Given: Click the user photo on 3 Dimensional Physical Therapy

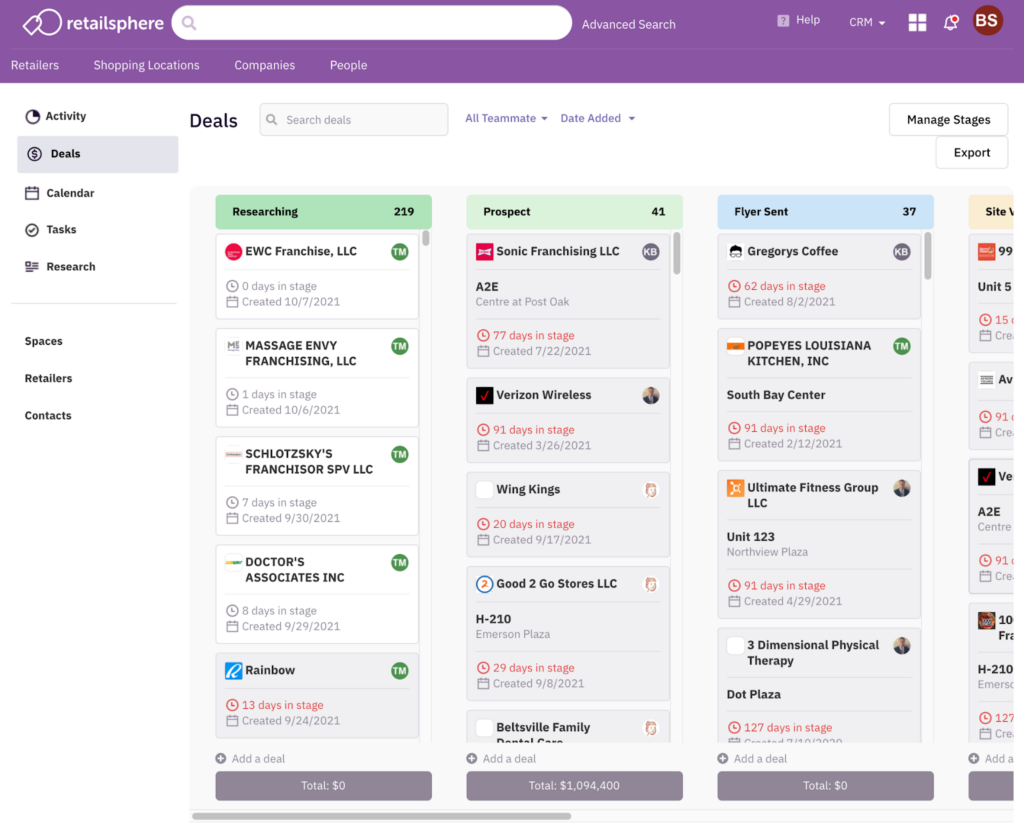Looking at the screenshot, I should pyautogui.click(x=901, y=646).
